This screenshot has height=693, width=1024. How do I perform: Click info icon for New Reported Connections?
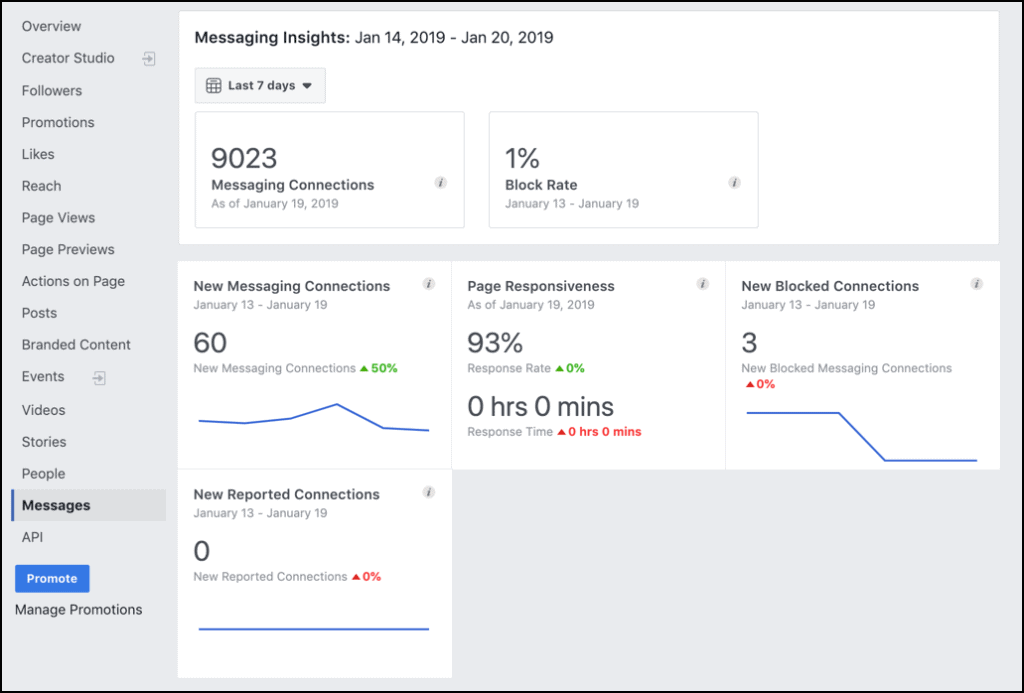(429, 492)
